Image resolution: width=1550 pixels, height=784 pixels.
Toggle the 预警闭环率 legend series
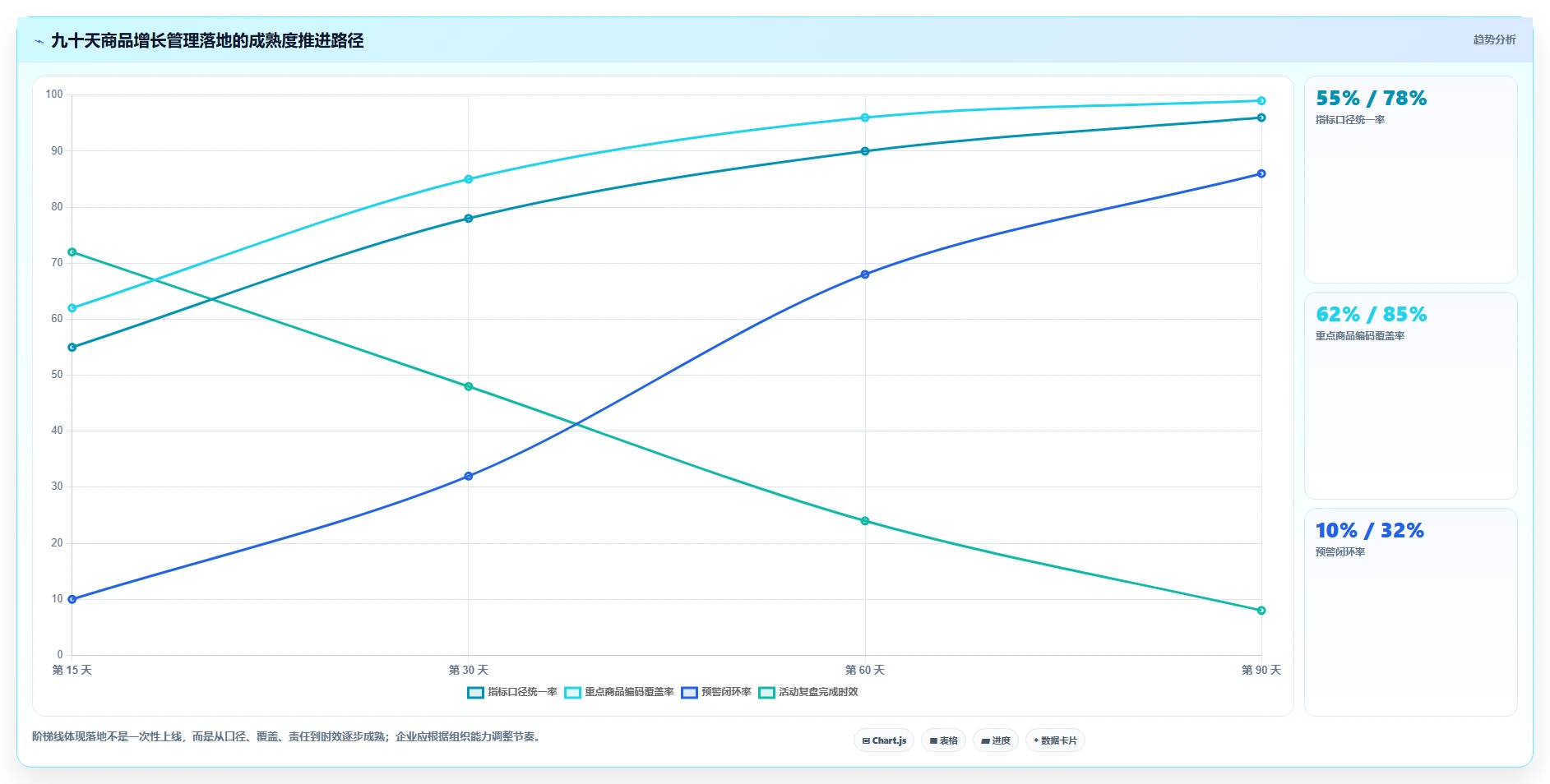click(x=716, y=692)
